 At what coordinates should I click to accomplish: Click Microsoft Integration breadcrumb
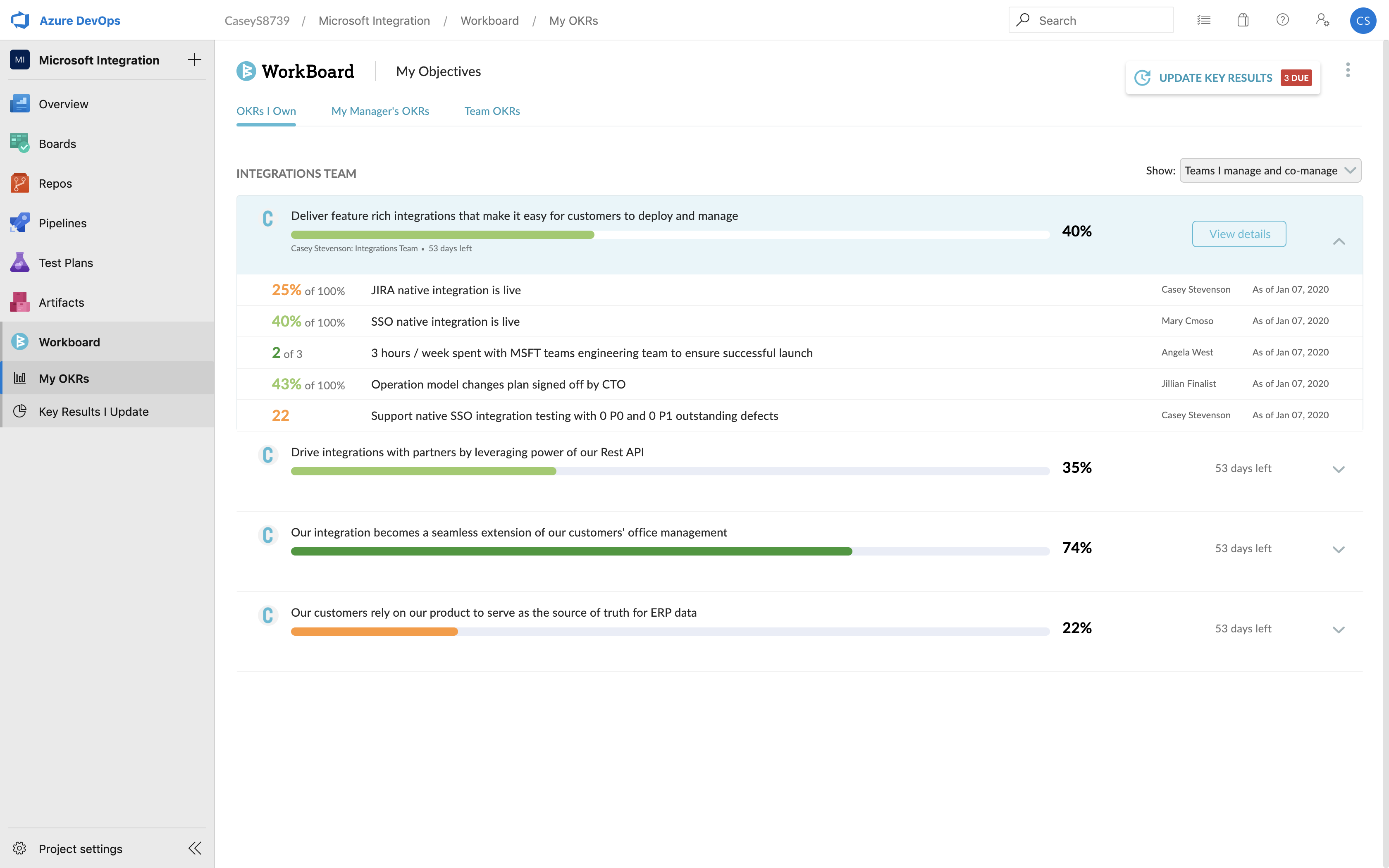pos(374,21)
